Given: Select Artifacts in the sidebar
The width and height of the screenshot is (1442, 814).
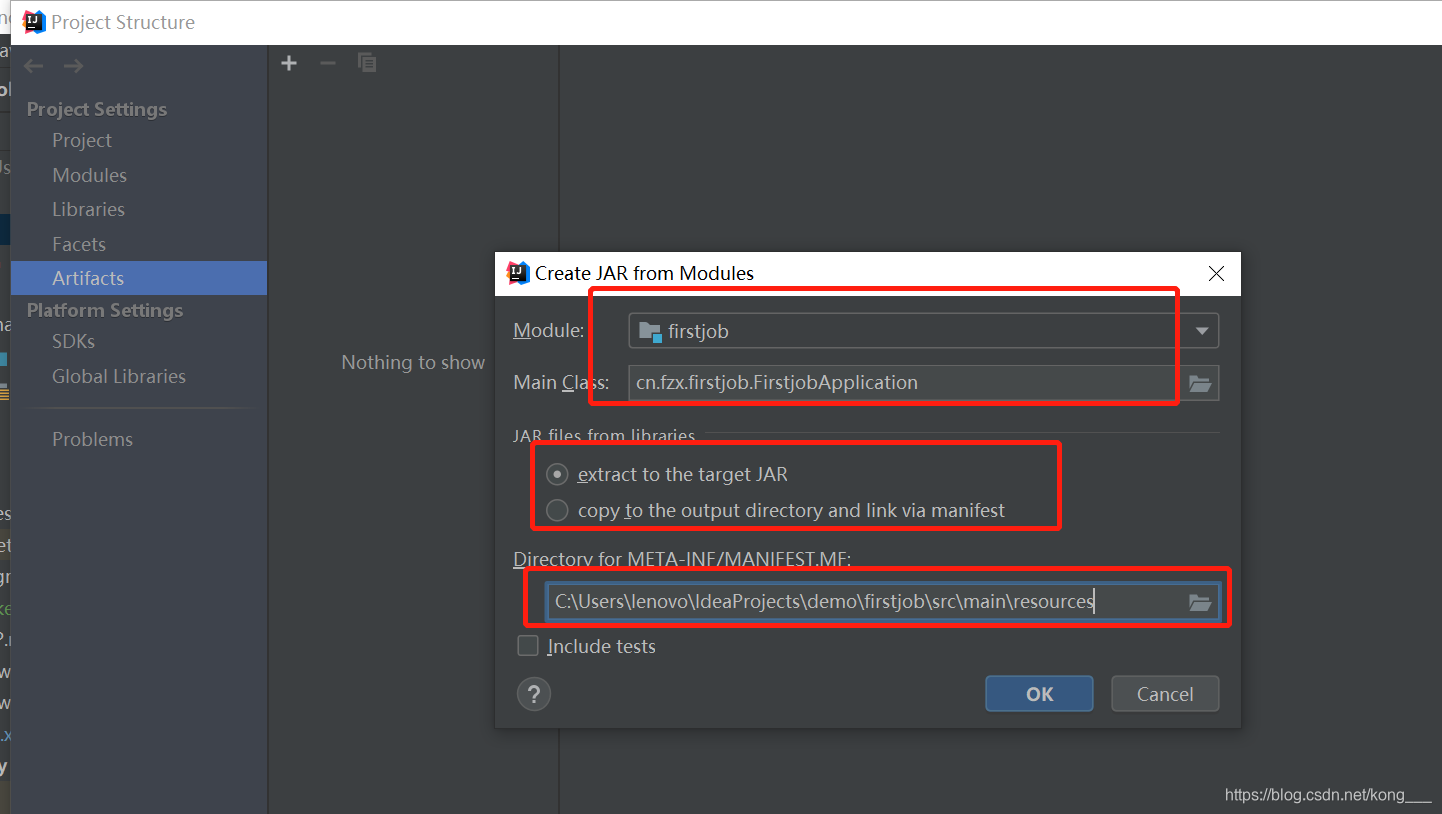Looking at the screenshot, I should 139,278.
